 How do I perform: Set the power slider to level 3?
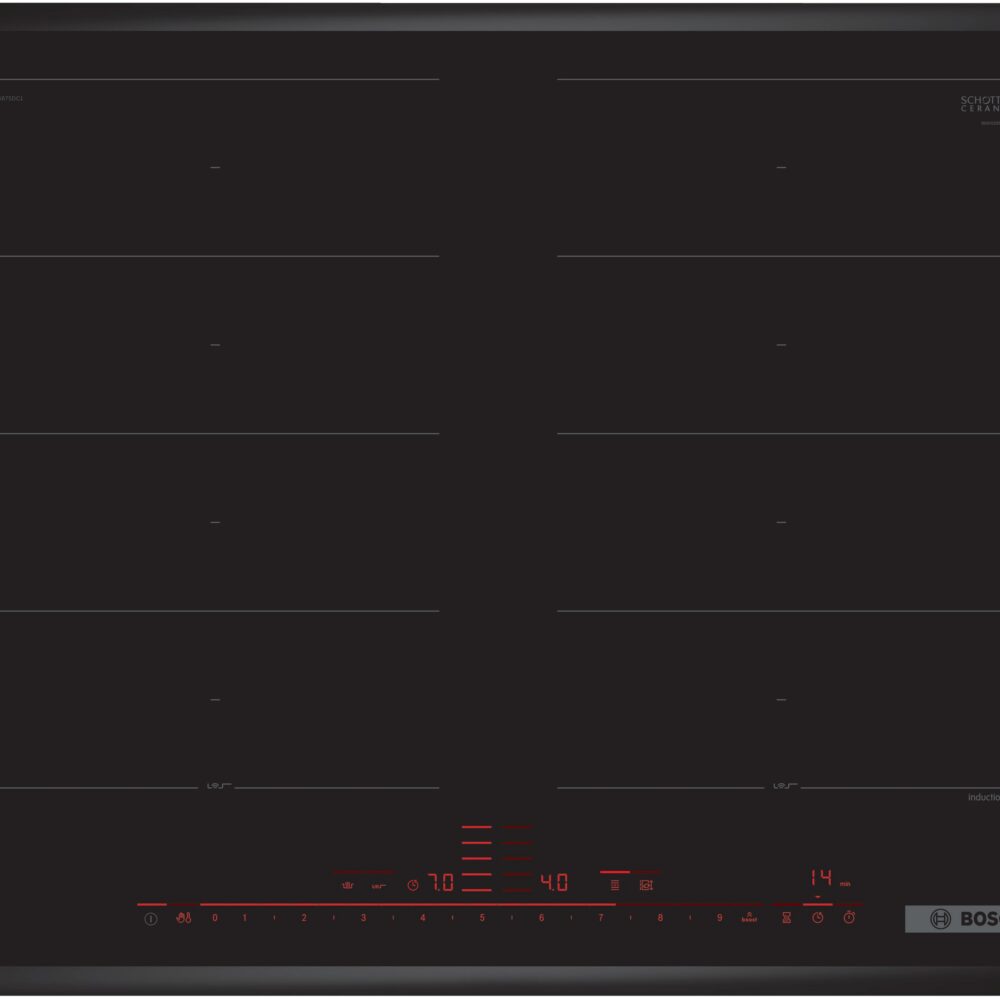pos(364,918)
